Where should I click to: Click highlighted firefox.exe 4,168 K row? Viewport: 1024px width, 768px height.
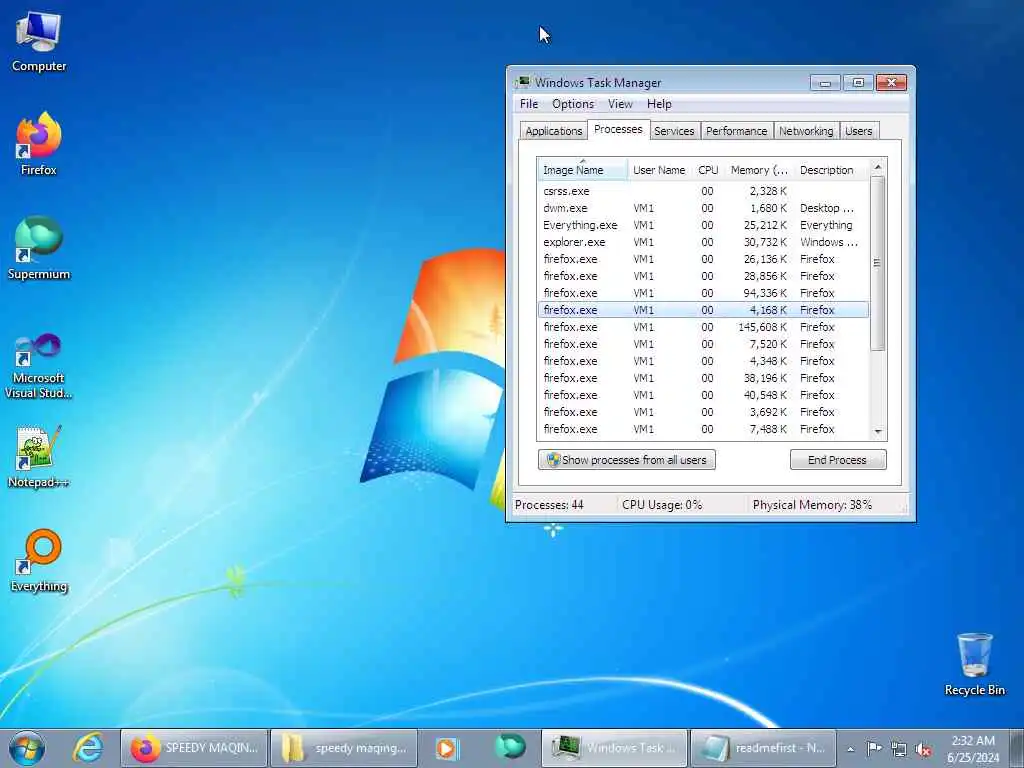coord(703,310)
